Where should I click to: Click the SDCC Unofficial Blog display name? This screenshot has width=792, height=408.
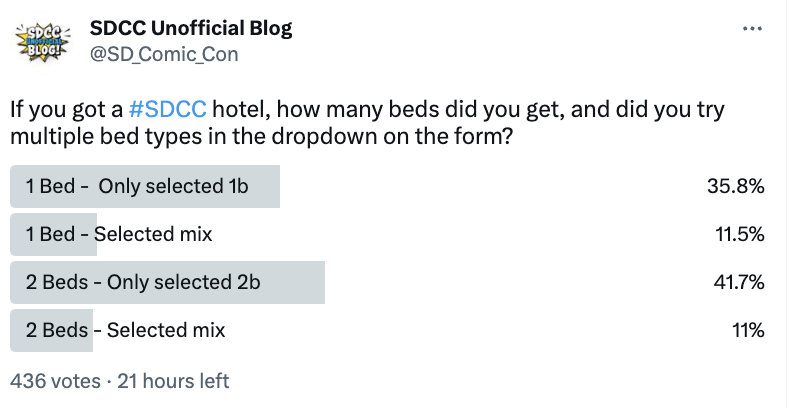[x=191, y=28]
